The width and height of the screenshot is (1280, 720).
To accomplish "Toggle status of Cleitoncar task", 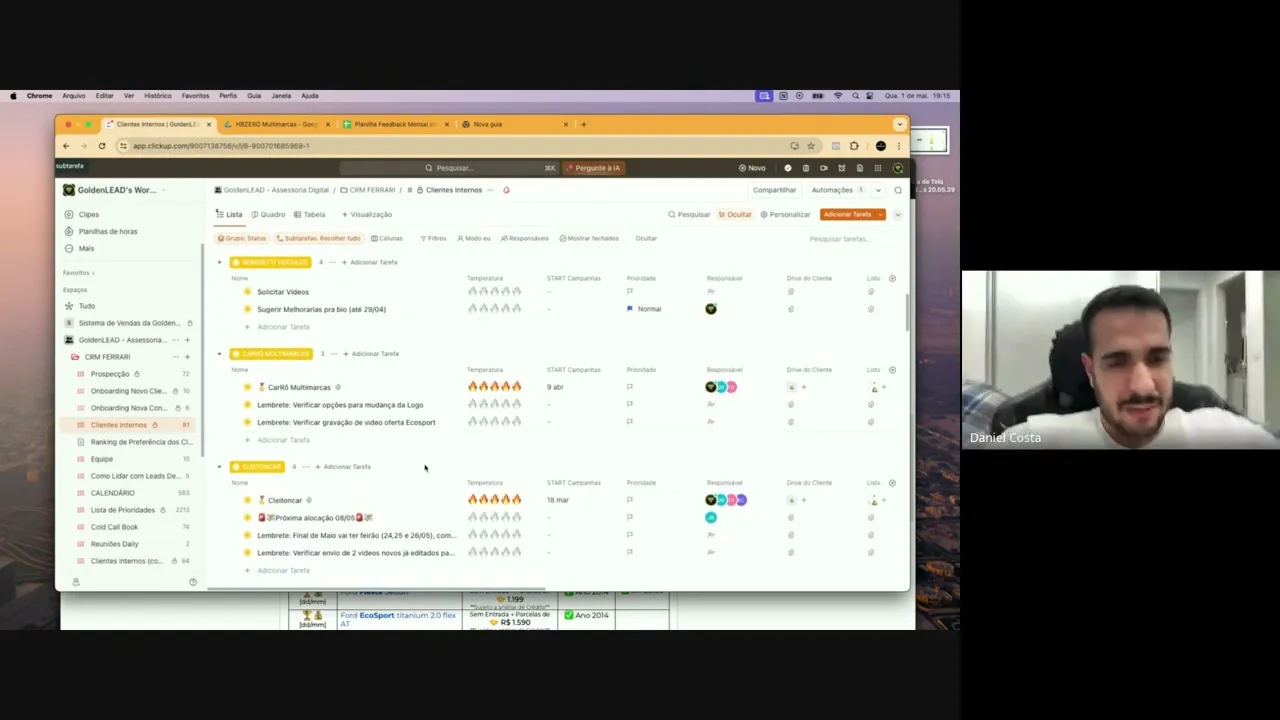I will 247,500.
